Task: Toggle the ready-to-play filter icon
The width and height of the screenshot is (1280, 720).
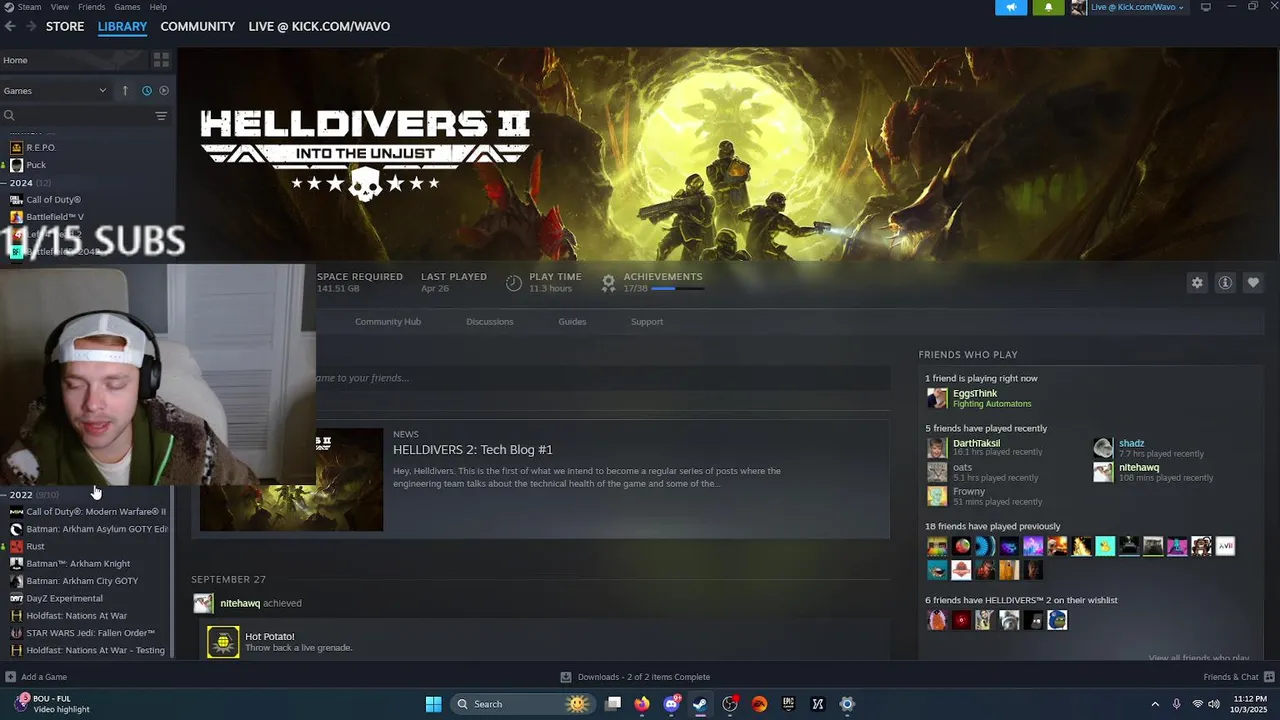Action: 164,91
